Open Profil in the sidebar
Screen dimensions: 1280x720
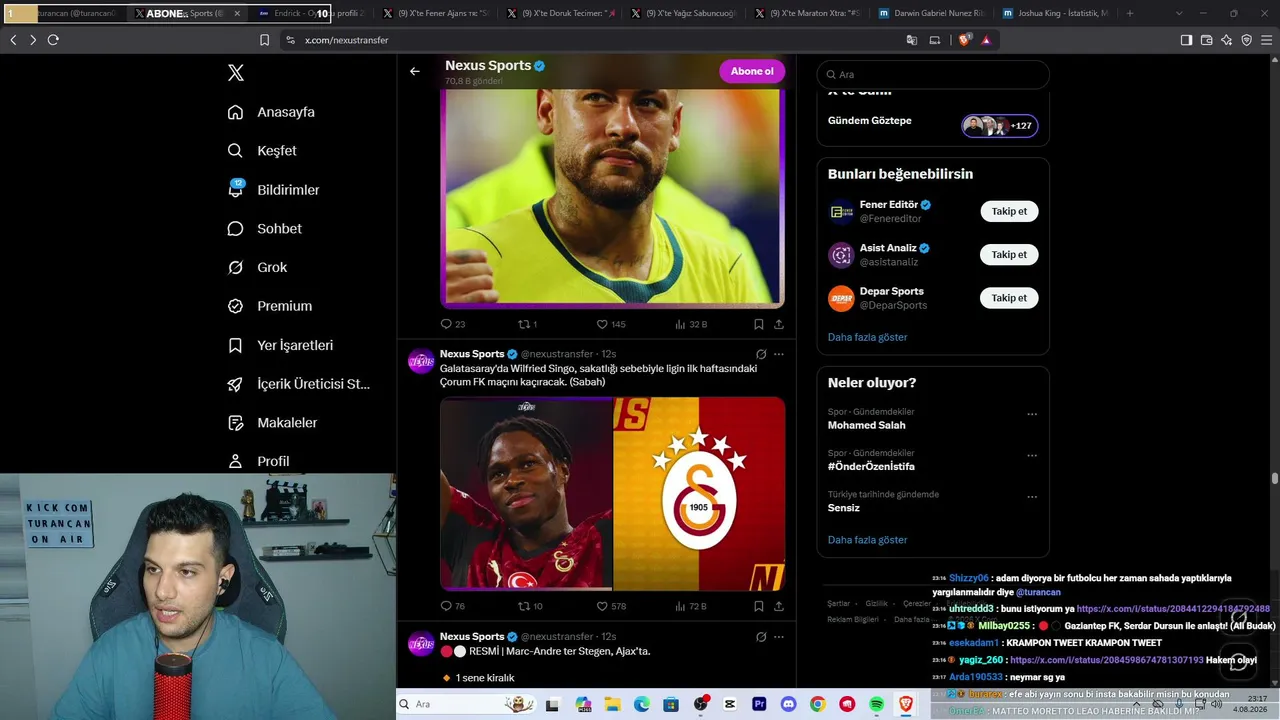[258, 461]
